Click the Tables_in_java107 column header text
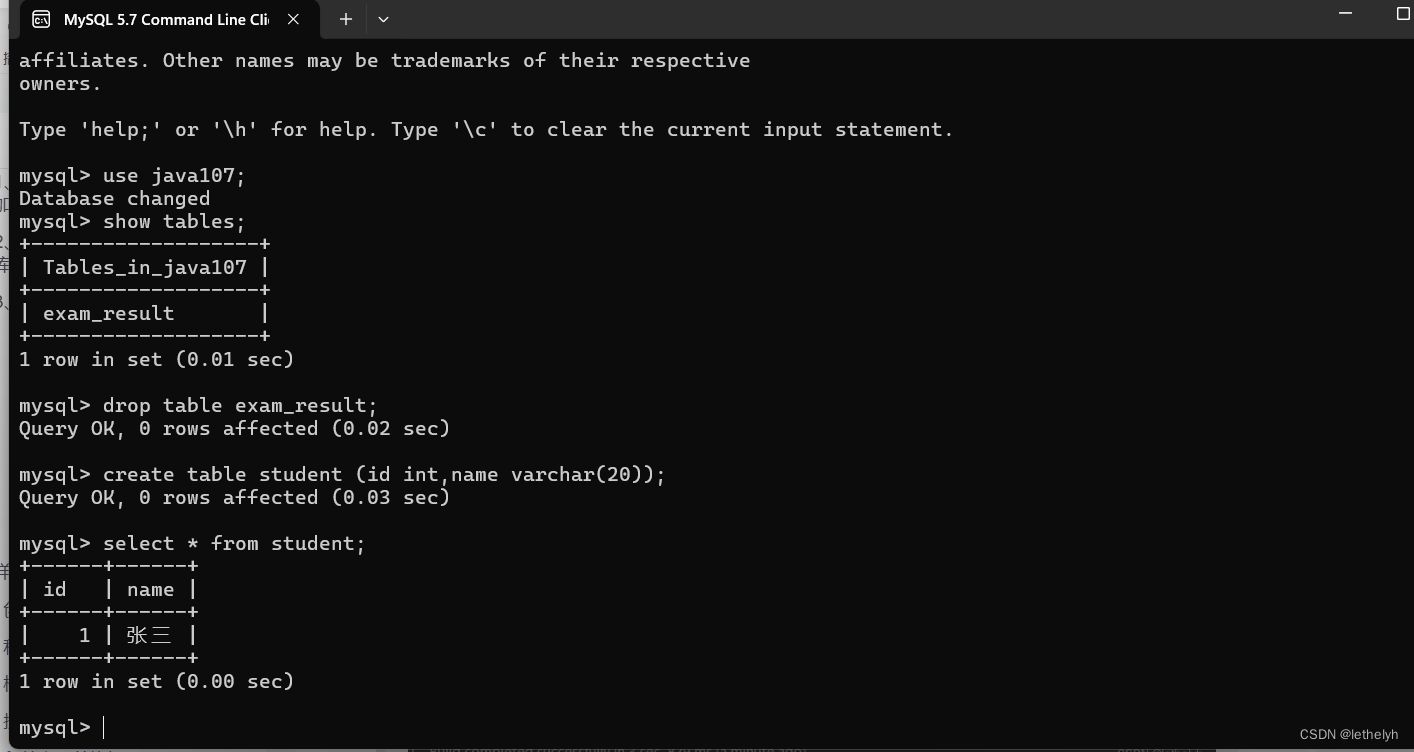 pyautogui.click(x=146, y=266)
